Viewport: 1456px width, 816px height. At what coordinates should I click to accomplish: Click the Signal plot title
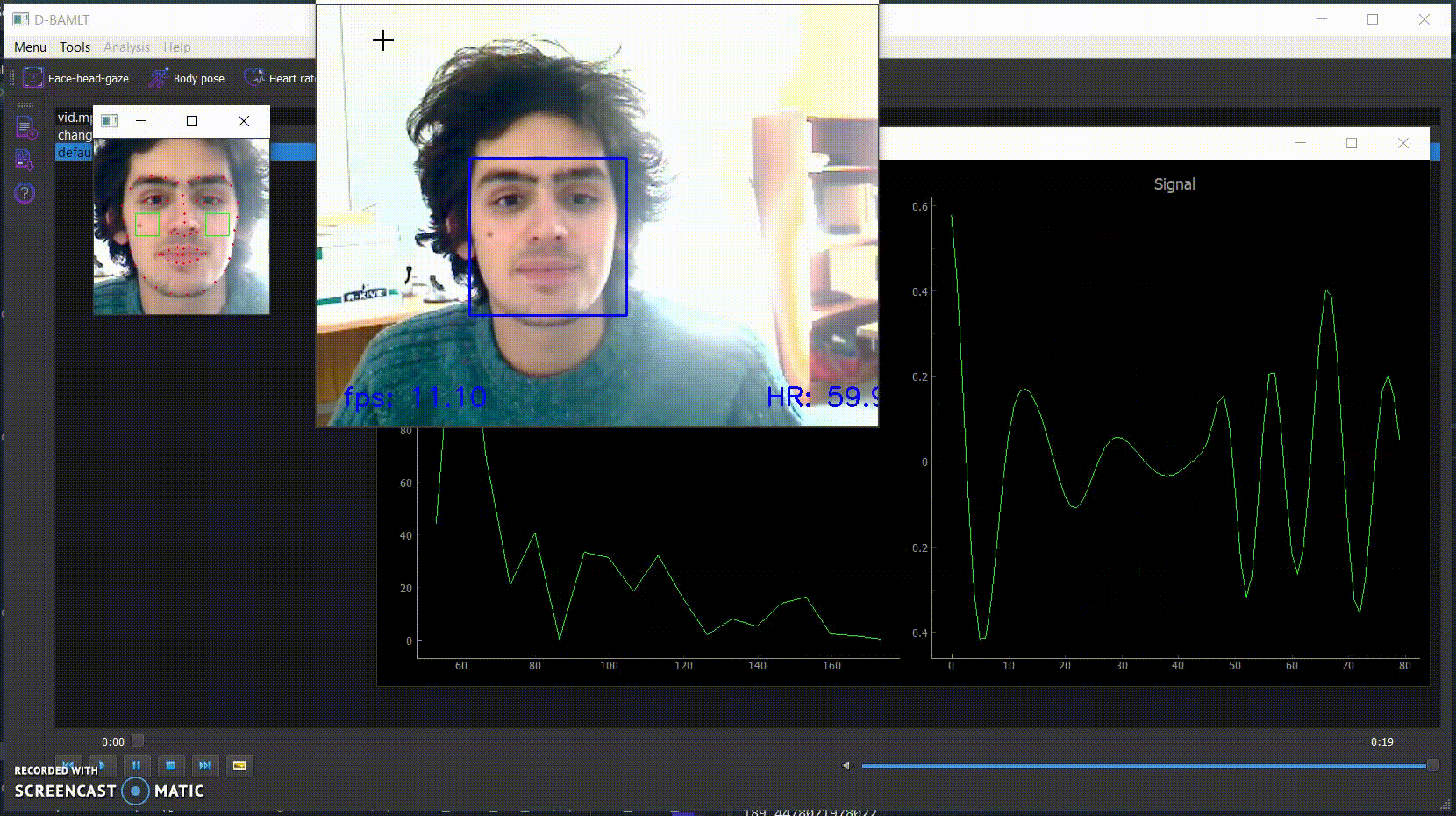[1174, 184]
